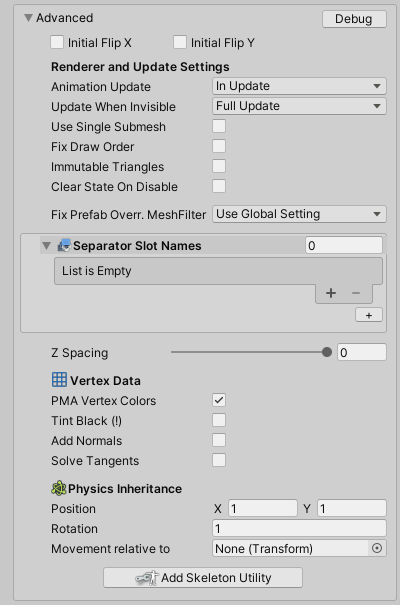Screen dimensions: 400x605
Task: Click the Separator Slot Names icon
Action: [x=64, y=245]
